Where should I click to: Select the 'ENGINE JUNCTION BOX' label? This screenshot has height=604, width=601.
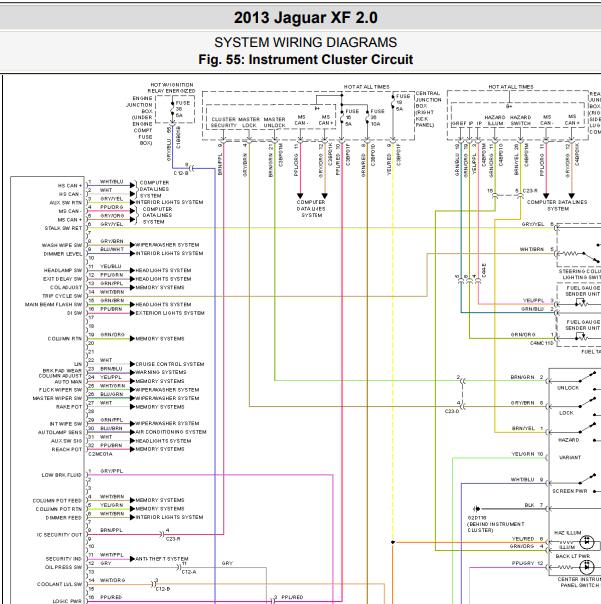[x=141, y=105]
